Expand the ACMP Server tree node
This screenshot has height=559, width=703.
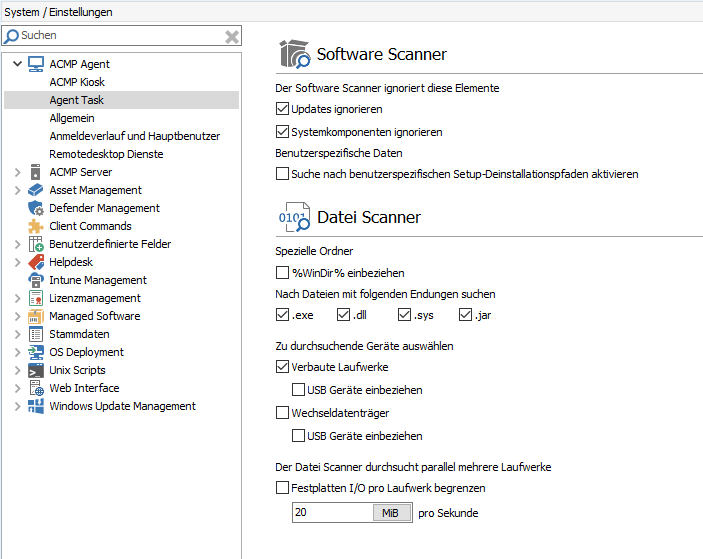[x=17, y=172]
